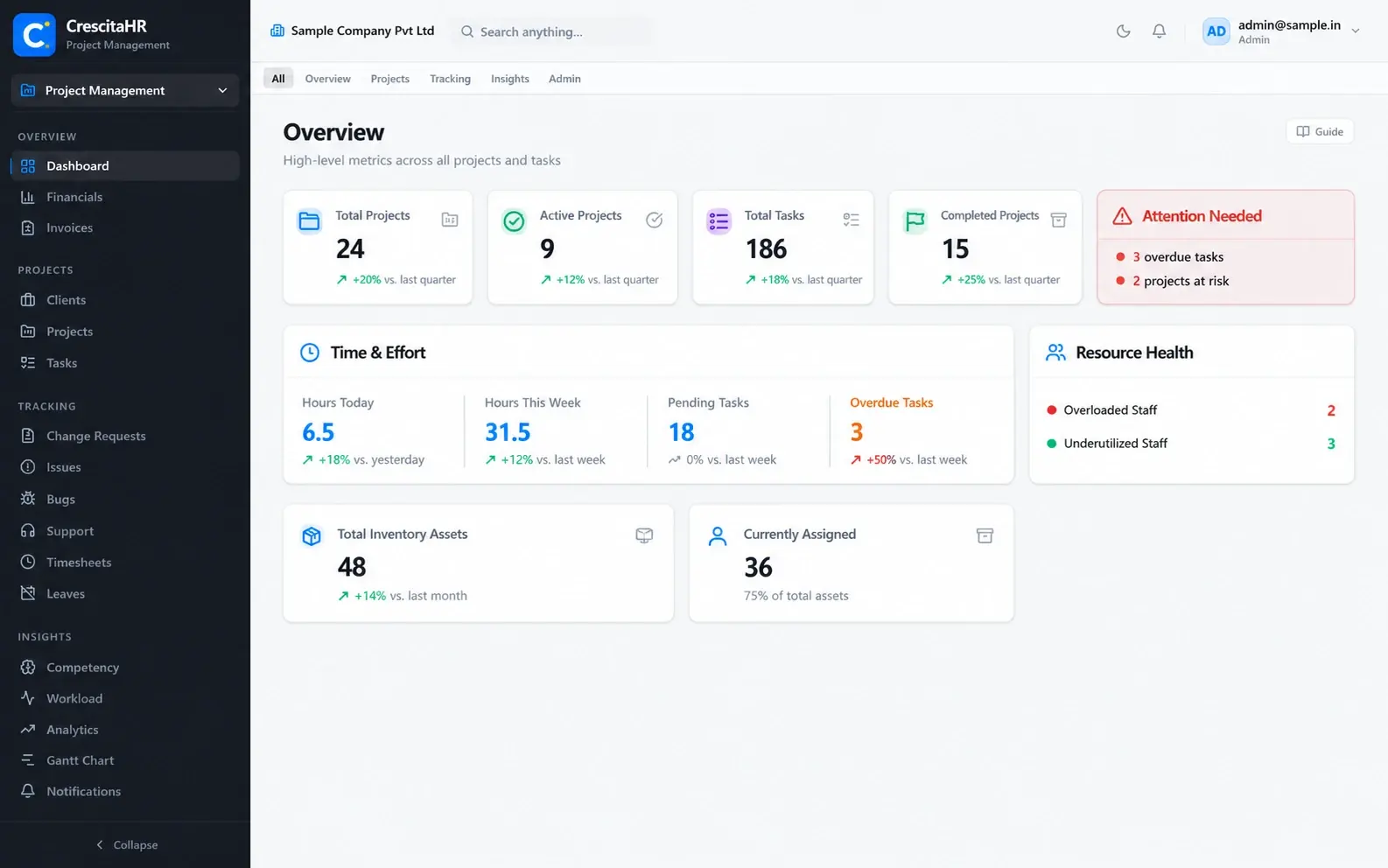Click the Financials chart icon
Viewport: 1388px width, 868px height.
click(28, 198)
